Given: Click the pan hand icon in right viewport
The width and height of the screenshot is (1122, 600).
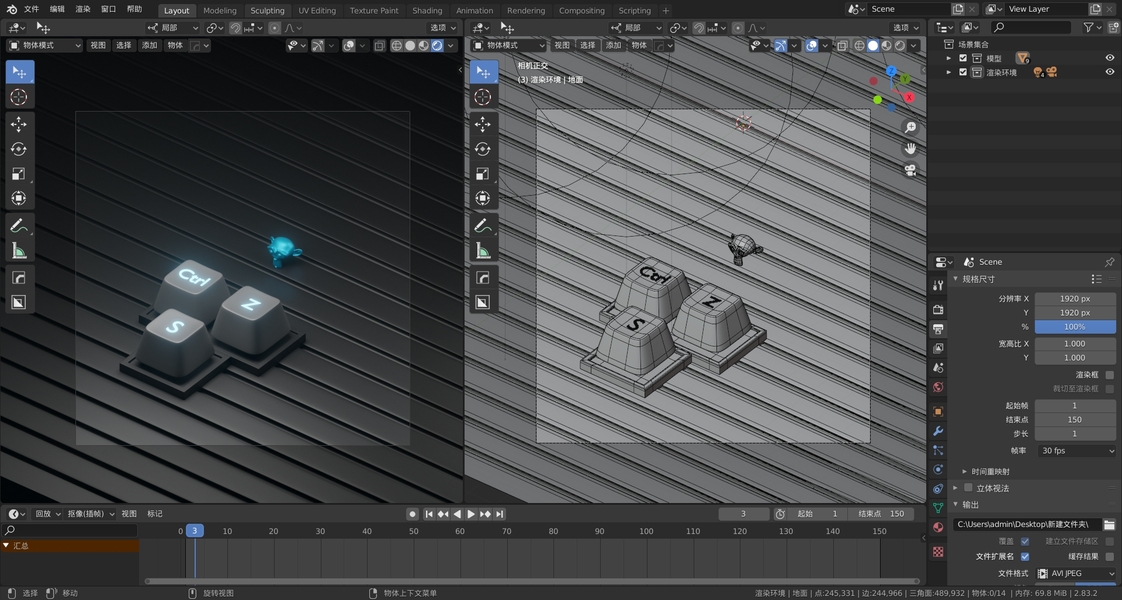Looking at the screenshot, I should (x=910, y=149).
